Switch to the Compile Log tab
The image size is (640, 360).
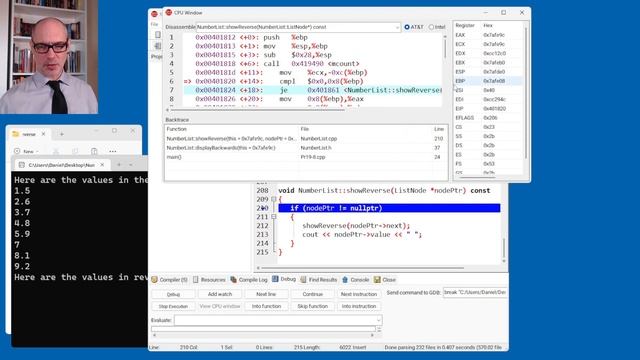click(249, 280)
